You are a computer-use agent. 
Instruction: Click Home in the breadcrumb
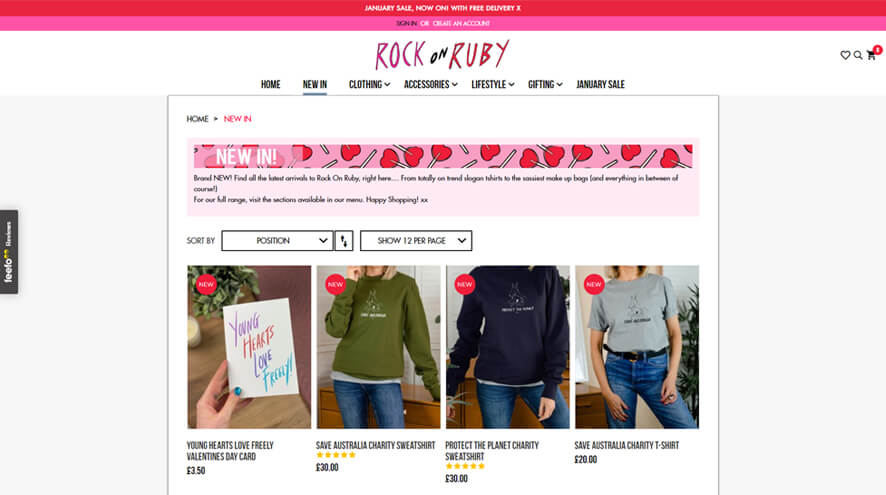pyautogui.click(x=197, y=119)
